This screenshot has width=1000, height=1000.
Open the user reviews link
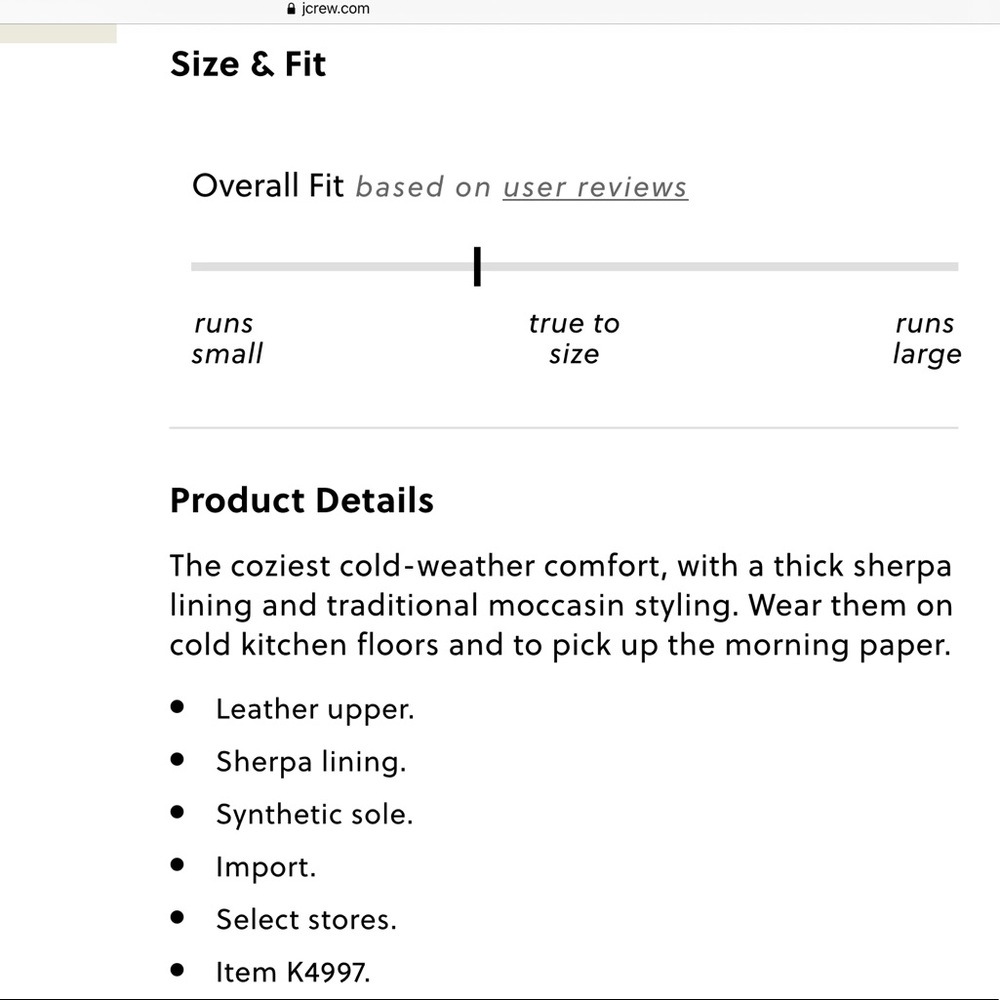[x=595, y=187]
